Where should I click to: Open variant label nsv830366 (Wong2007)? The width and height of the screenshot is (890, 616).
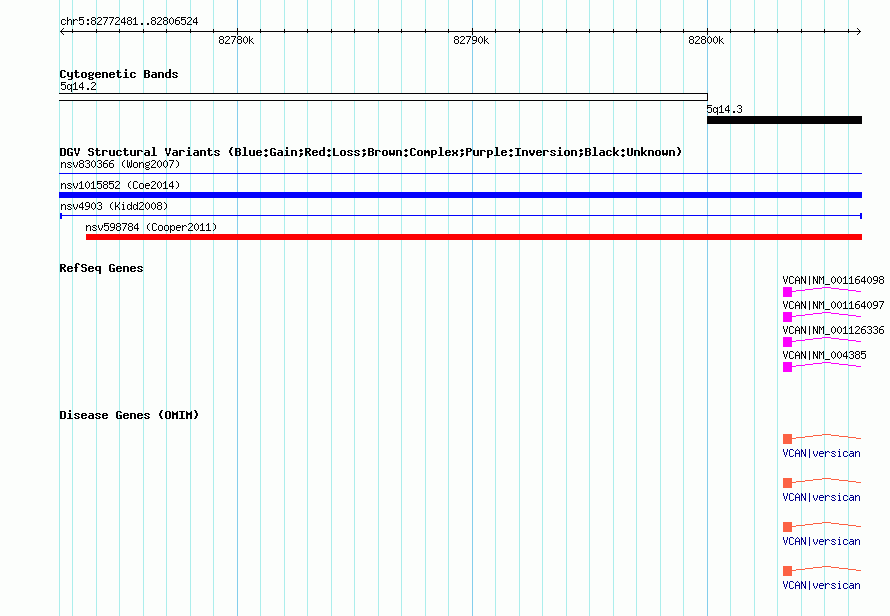[x=120, y=164]
